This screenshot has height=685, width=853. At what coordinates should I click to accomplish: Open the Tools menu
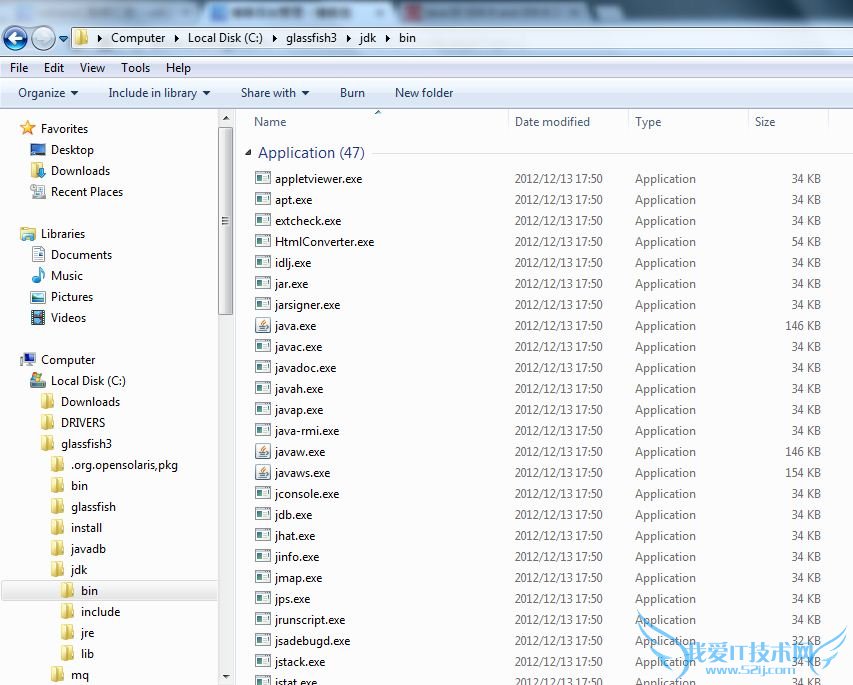pos(135,68)
